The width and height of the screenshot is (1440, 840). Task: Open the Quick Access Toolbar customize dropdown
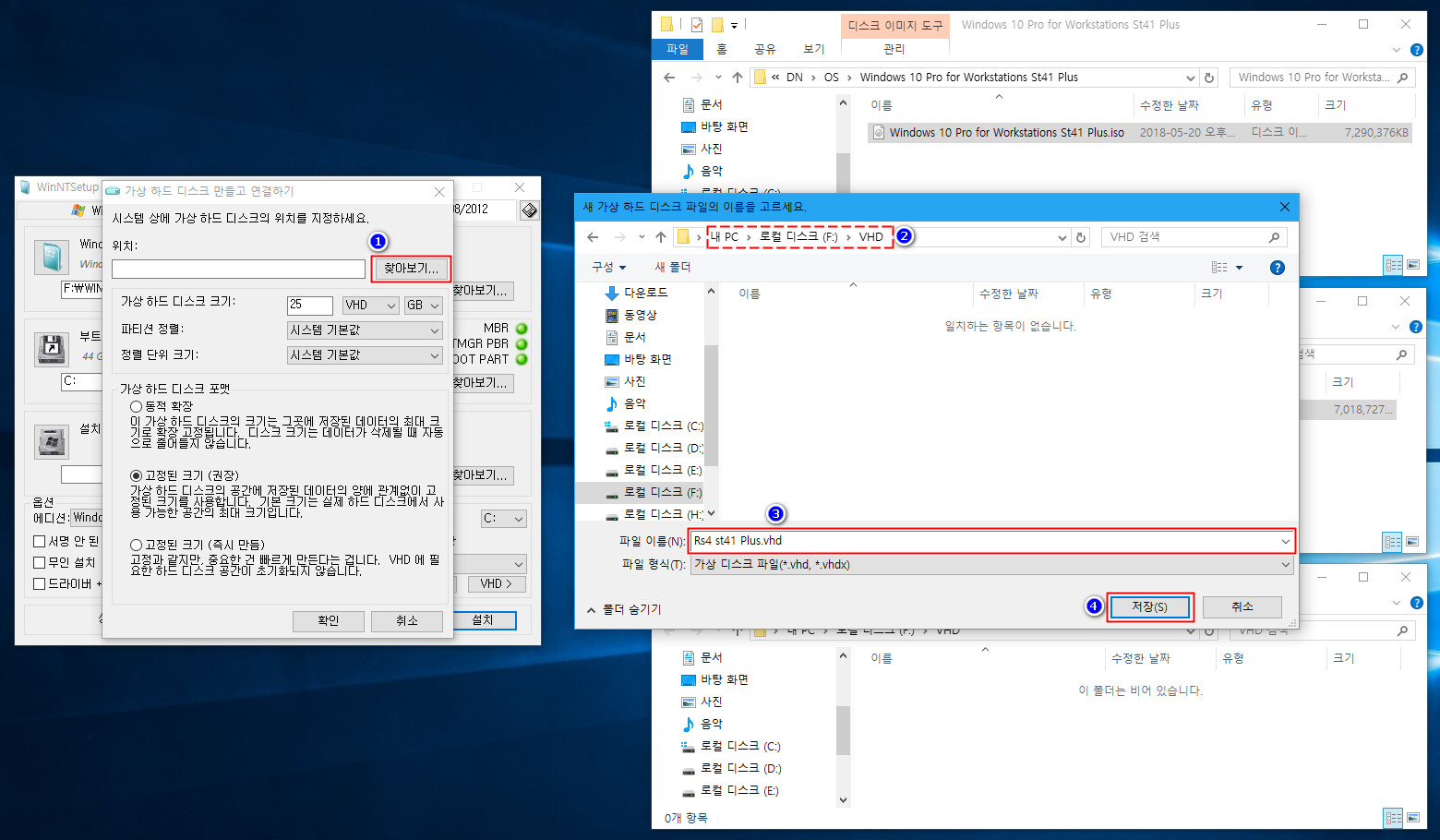735,25
